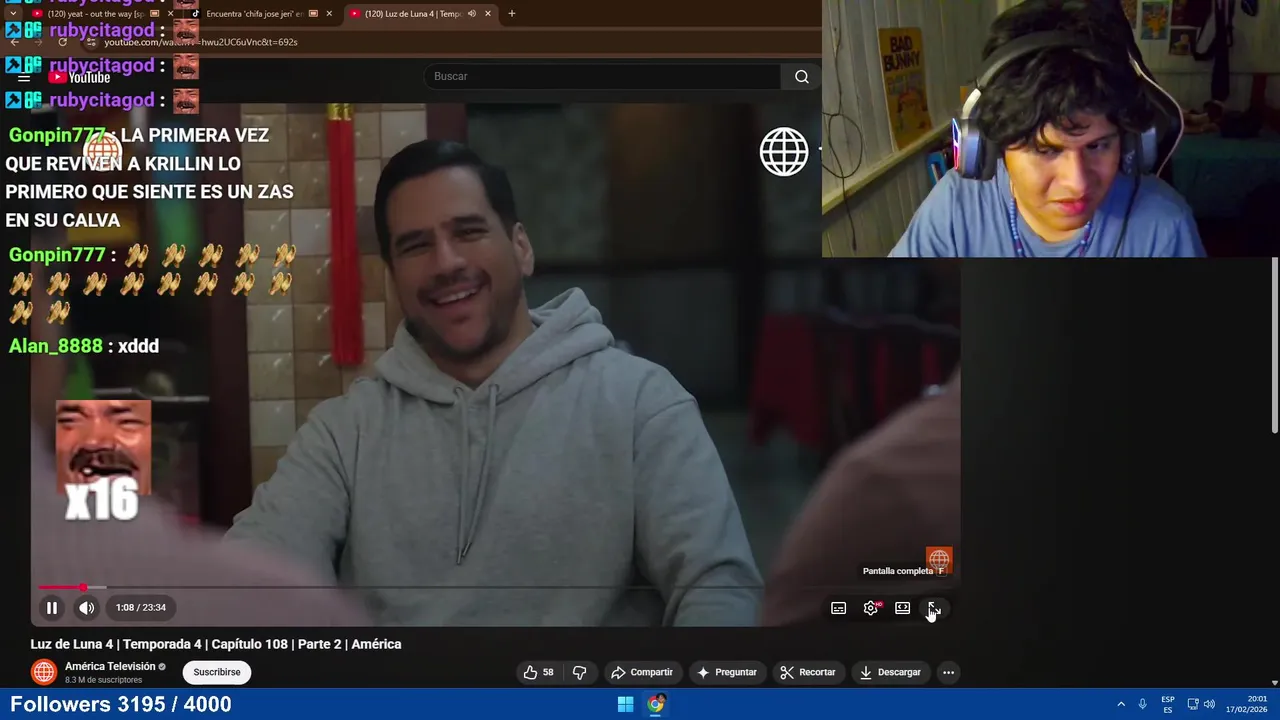Click the scrollbar down arrow
This screenshot has height=720, width=1280.
(x=1275, y=682)
